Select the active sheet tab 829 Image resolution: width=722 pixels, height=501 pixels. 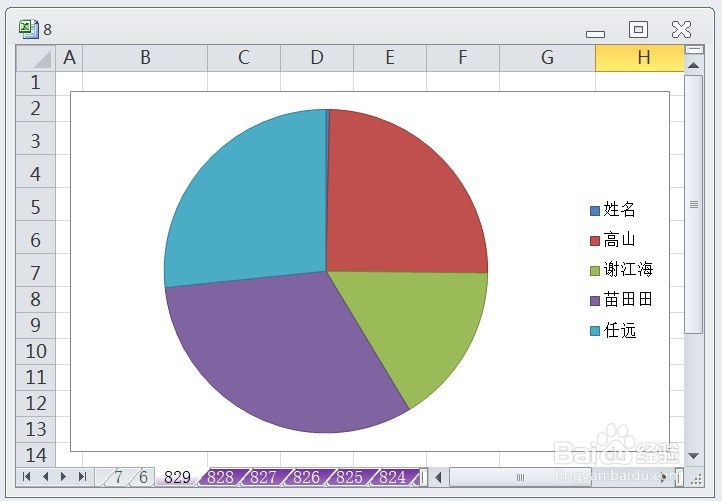[x=178, y=477]
